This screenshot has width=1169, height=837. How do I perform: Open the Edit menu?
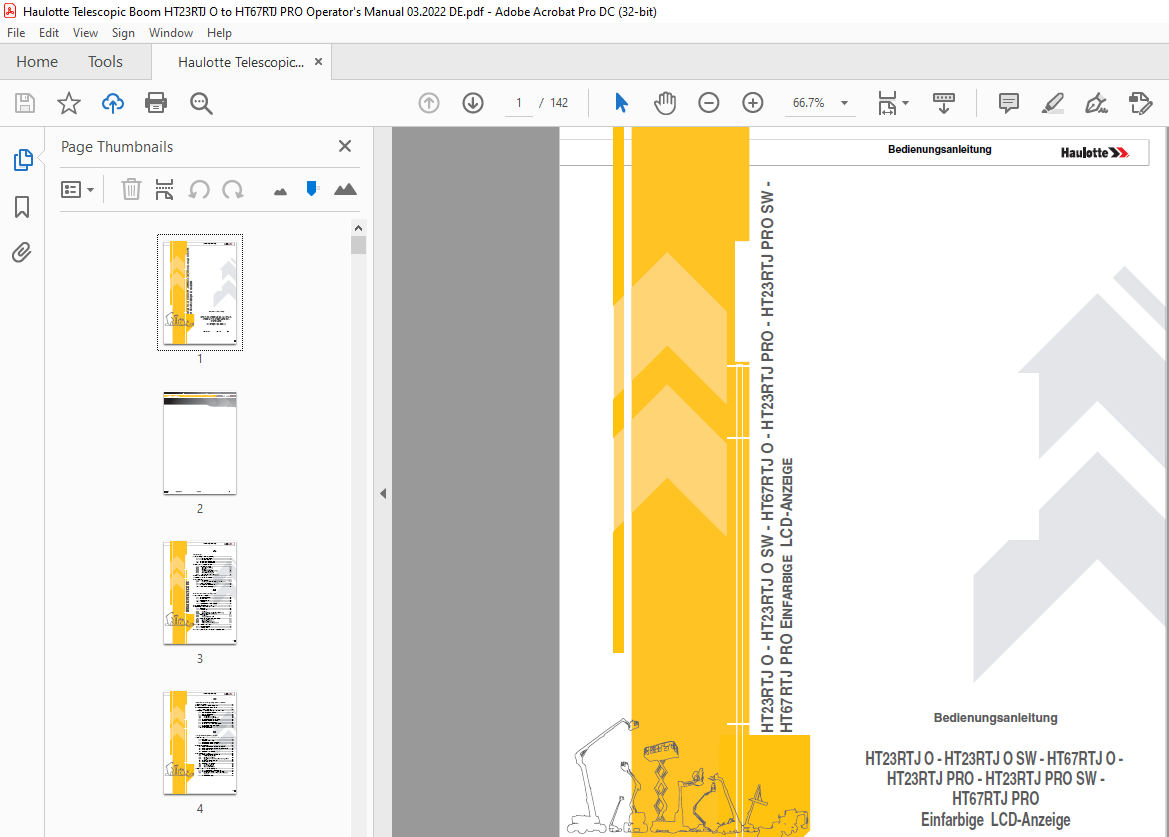pyautogui.click(x=48, y=33)
